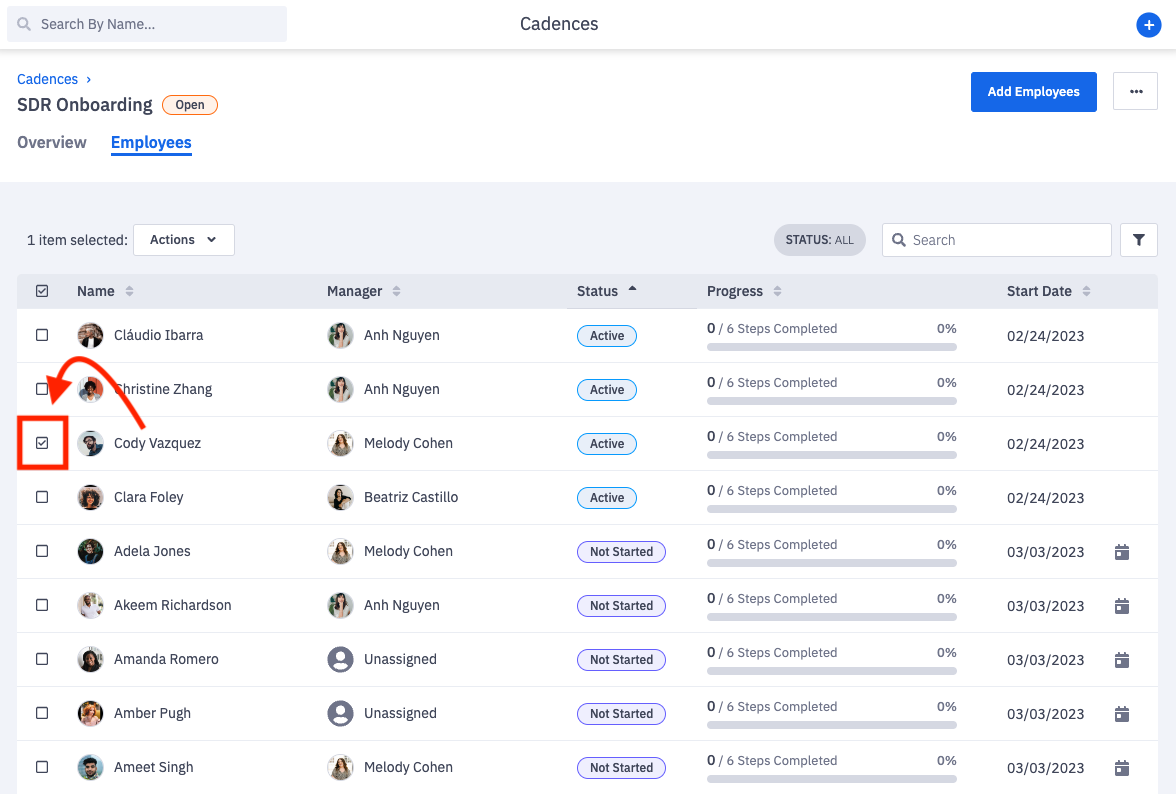Click Cláudio Ibarra's avatar picture
Screen dimensions: 1176x794
pyautogui.click(x=90, y=336)
